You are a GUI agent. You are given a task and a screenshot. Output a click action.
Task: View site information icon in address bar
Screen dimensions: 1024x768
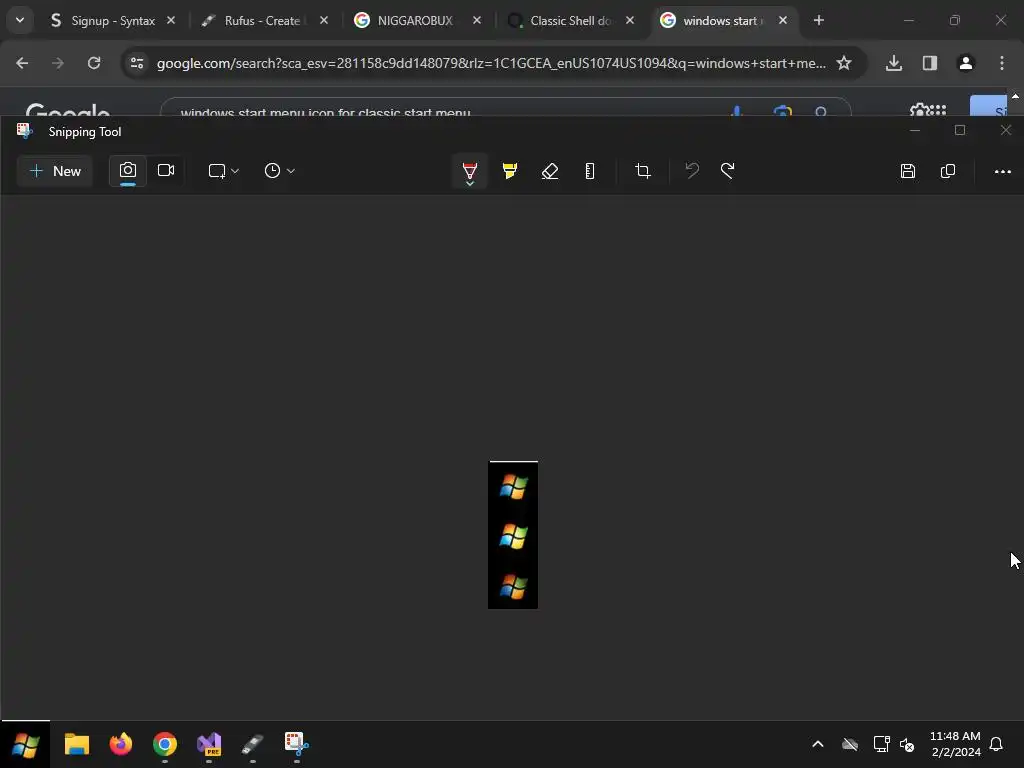coord(137,63)
